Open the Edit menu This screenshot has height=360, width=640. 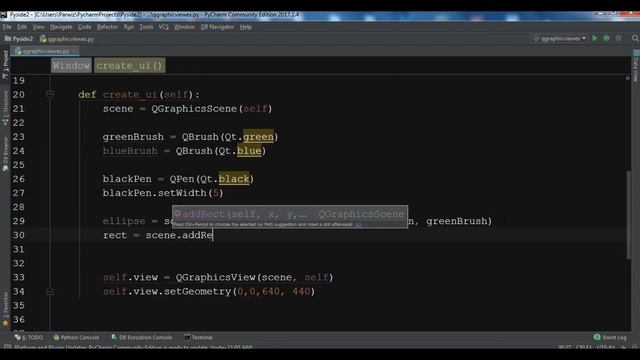[x=22, y=27]
